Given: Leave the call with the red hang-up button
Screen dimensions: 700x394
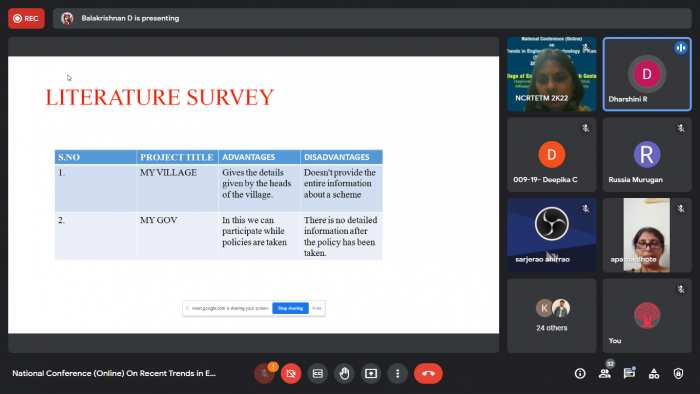Looking at the screenshot, I should click(428, 373).
